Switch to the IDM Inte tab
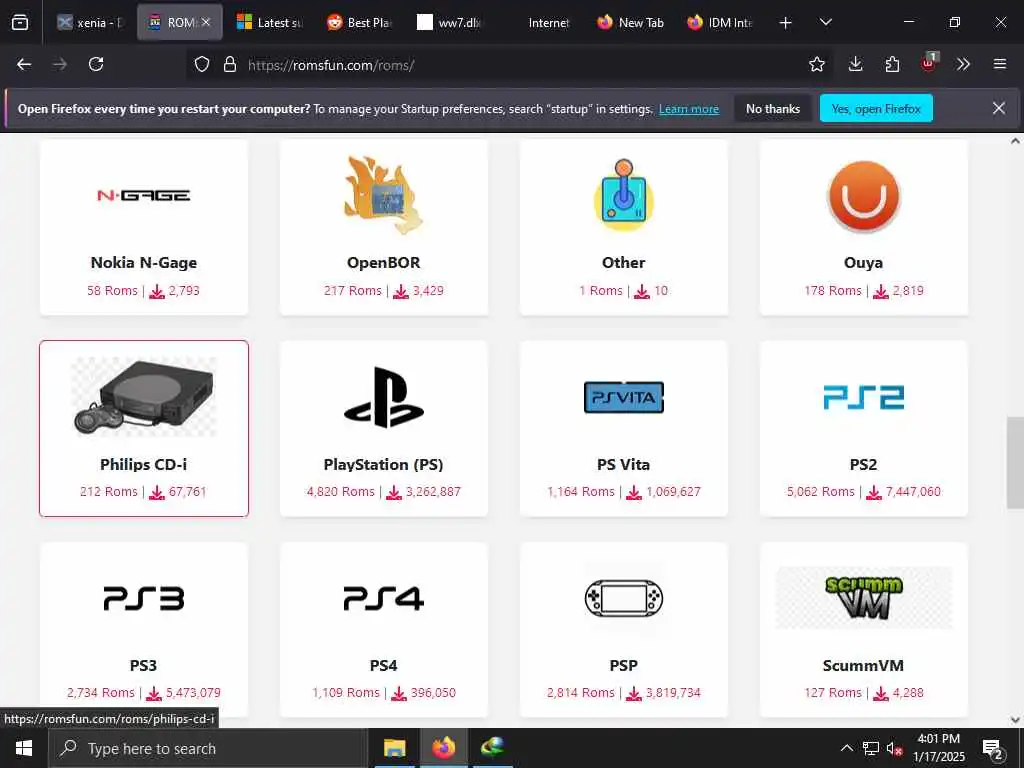 (x=721, y=23)
